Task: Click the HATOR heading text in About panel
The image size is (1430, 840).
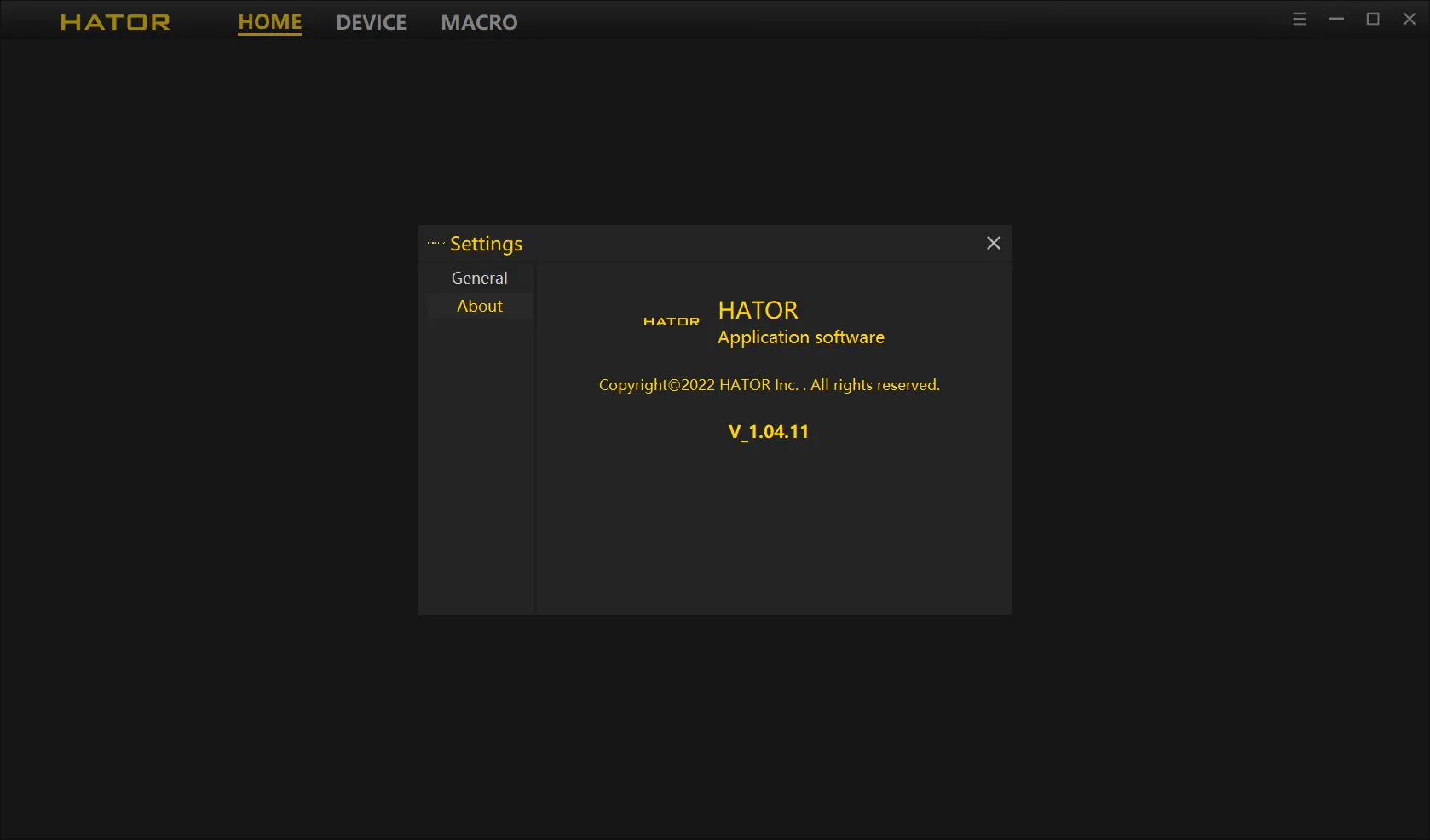Action: (x=758, y=310)
